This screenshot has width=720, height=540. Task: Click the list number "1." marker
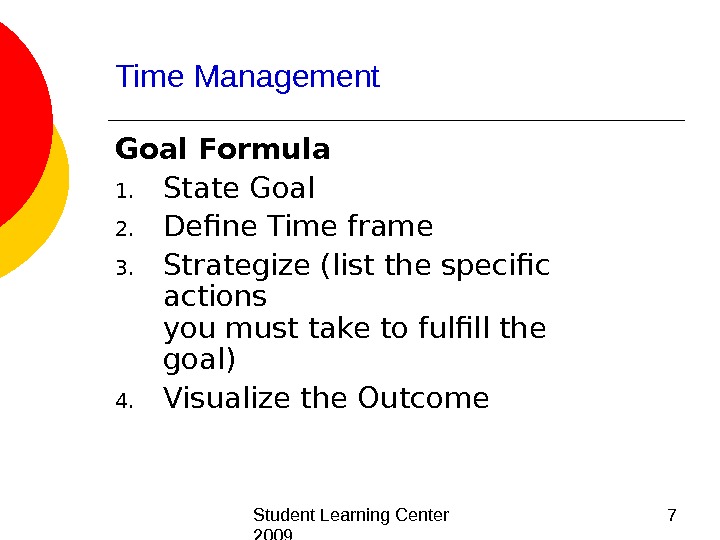pyautogui.click(x=123, y=190)
